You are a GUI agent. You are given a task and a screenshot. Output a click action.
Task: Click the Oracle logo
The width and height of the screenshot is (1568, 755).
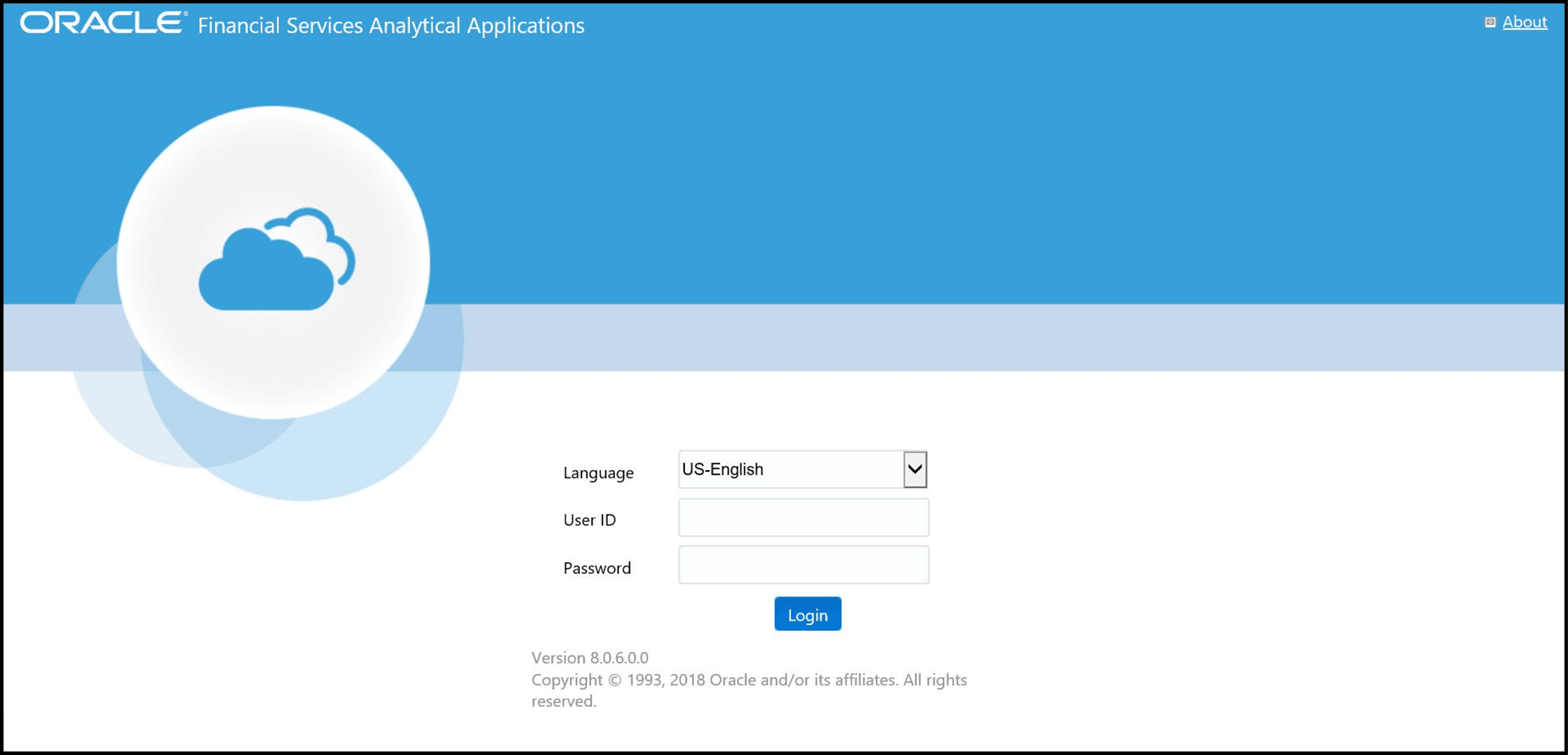pyautogui.click(x=104, y=23)
